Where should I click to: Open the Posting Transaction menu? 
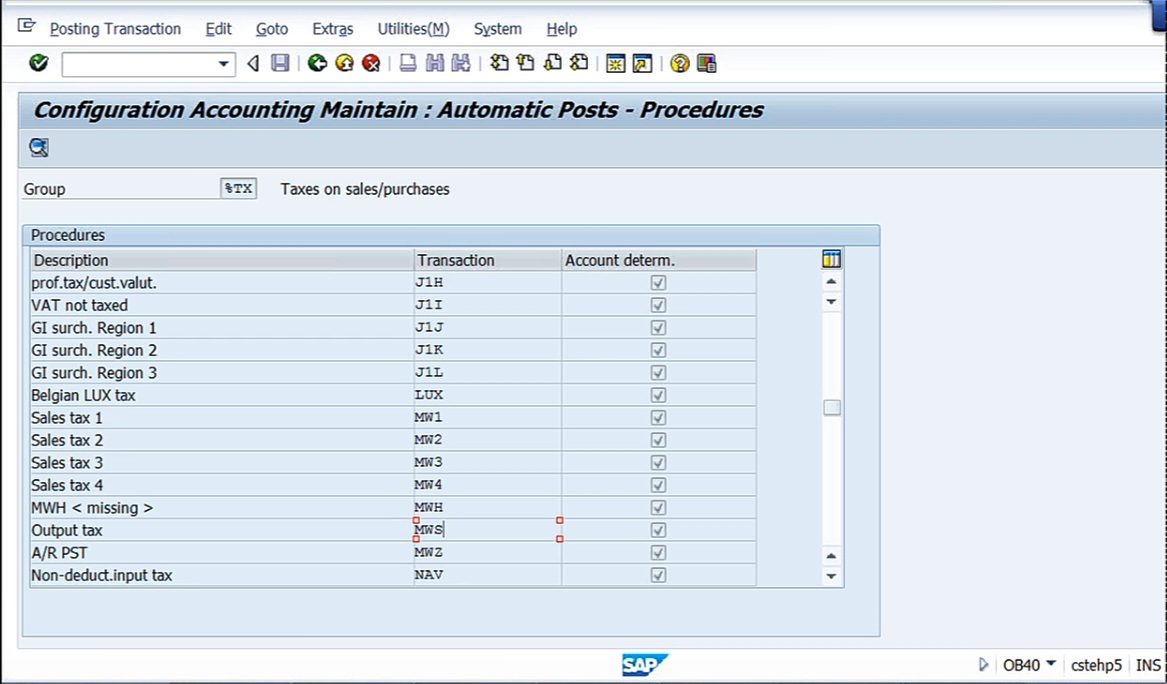coord(115,29)
